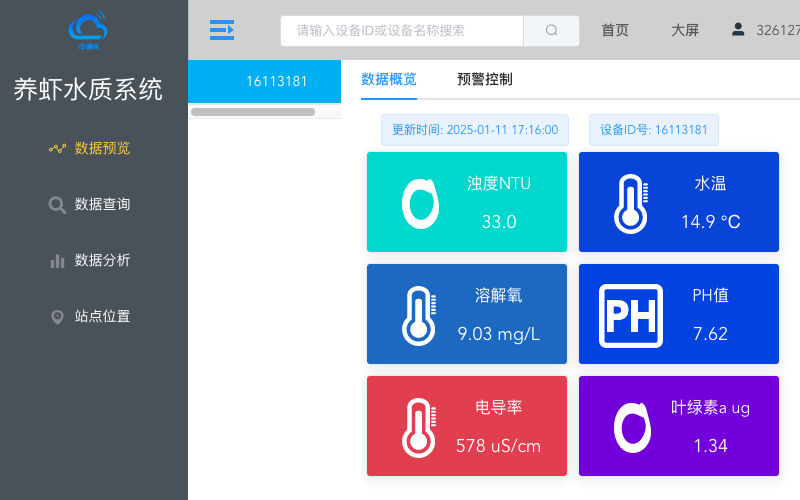Go to 数据分析 in the sidebar
The height and width of the screenshot is (500, 800).
click(x=102, y=260)
